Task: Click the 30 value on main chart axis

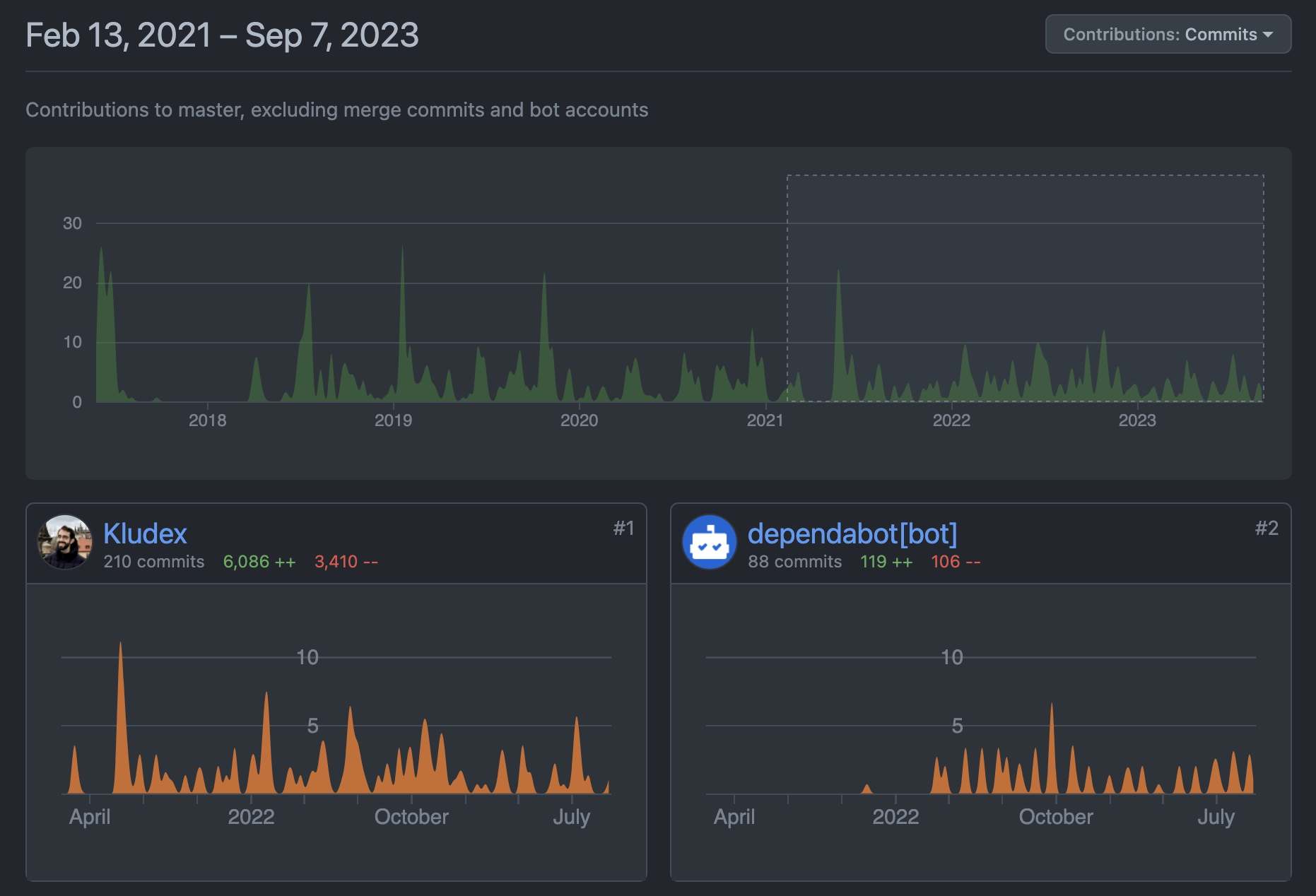Action: pos(72,223)
